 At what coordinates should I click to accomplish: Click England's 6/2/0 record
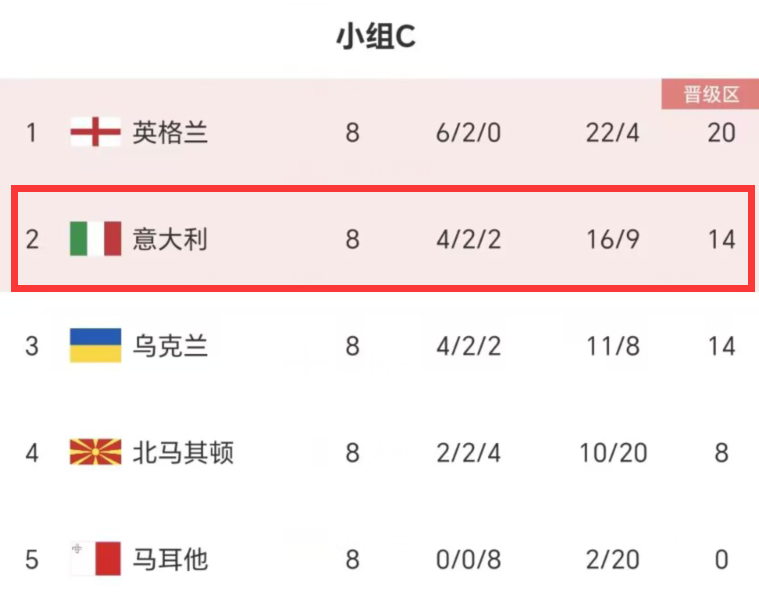point(468,133)
